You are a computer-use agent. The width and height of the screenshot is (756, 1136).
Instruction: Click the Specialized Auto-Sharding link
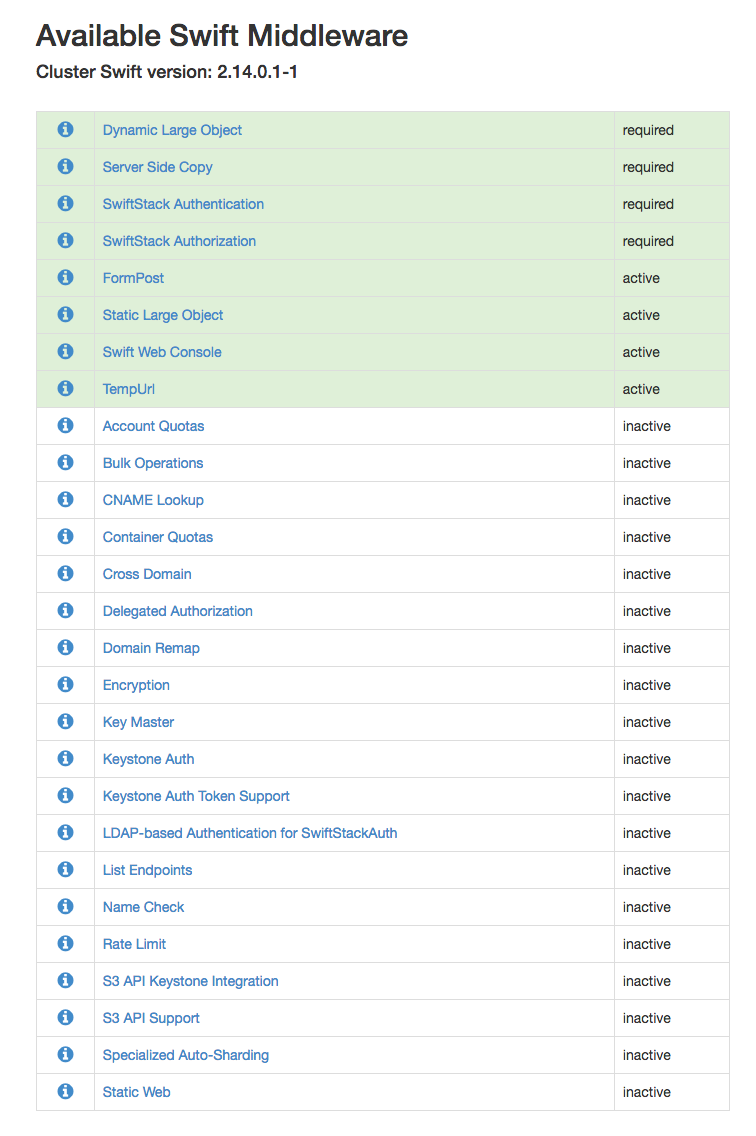pos(186,1055)
